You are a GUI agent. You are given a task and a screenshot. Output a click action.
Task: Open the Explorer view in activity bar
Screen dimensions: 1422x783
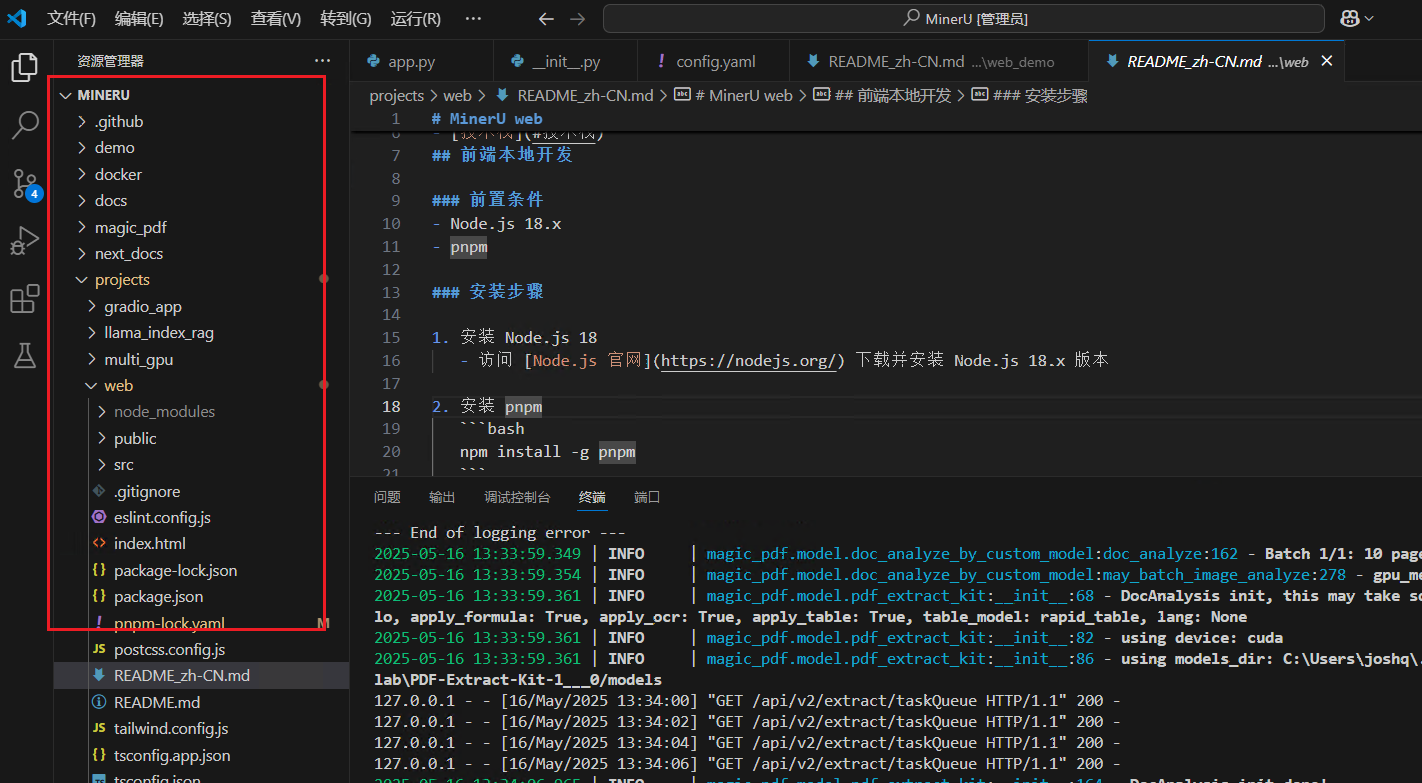tap(24, 68)
